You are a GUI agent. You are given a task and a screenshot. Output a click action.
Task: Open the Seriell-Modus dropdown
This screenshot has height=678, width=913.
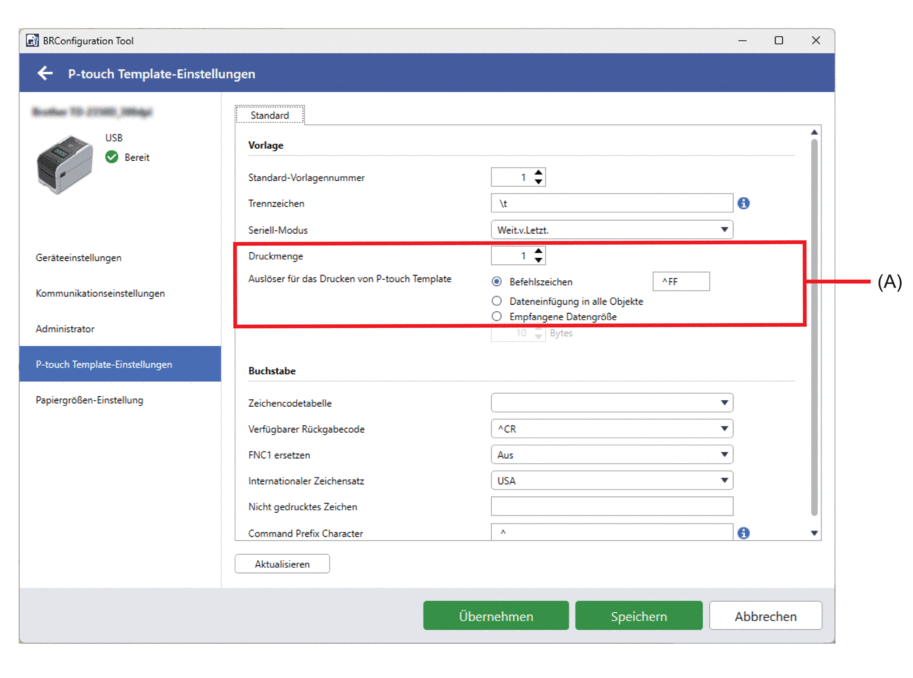[x=611, y=230]
